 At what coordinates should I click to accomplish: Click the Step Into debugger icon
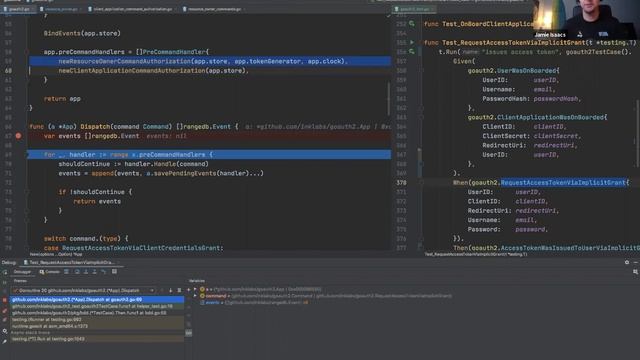tap(86, 272)
